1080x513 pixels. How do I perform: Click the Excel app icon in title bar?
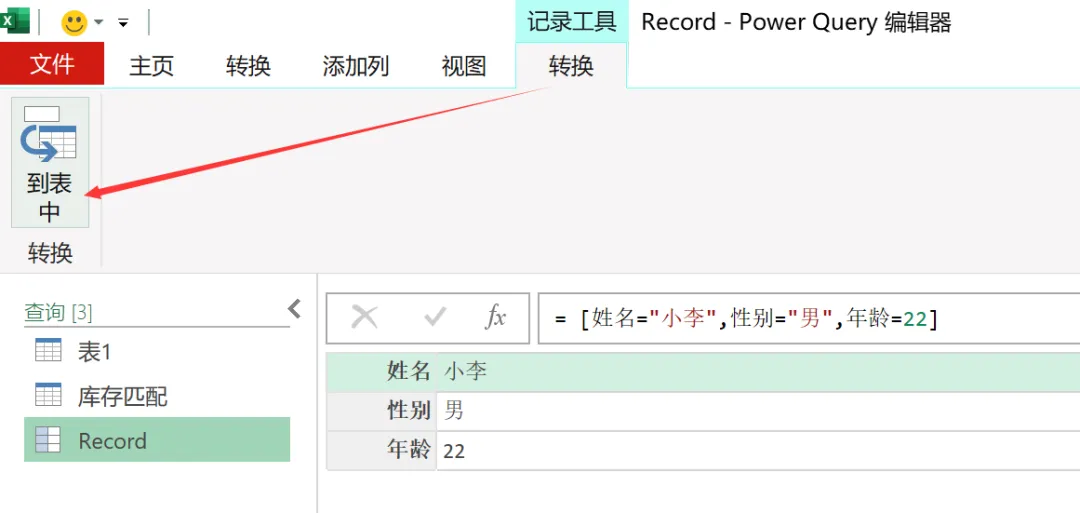14,22
